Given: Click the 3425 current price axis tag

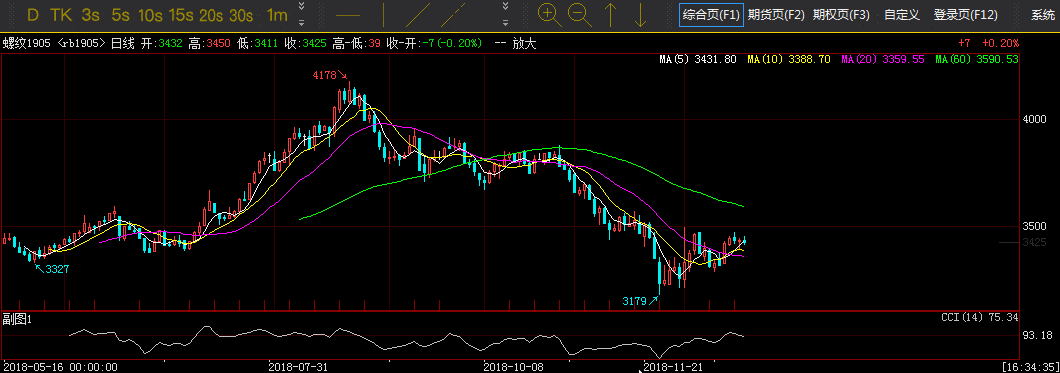Looking at the screenshot, I should (x=1034, y=242).
